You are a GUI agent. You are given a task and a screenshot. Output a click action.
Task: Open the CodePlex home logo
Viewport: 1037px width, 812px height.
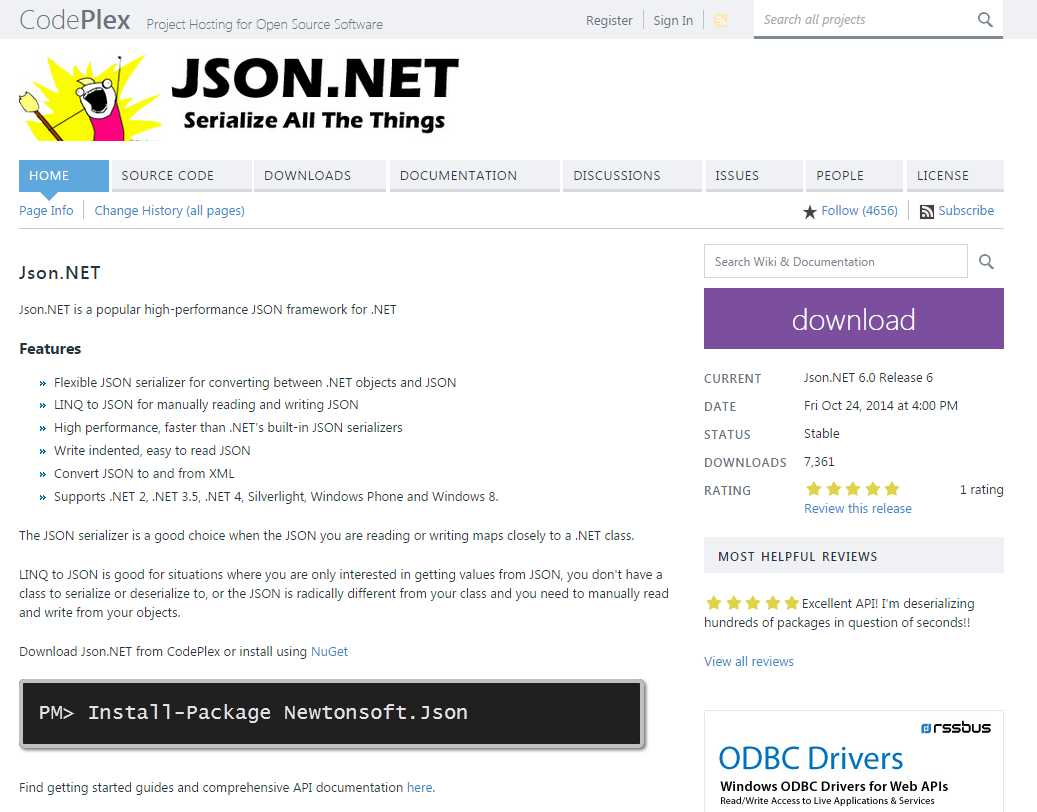pyautogui.click(x=75, y=20)
